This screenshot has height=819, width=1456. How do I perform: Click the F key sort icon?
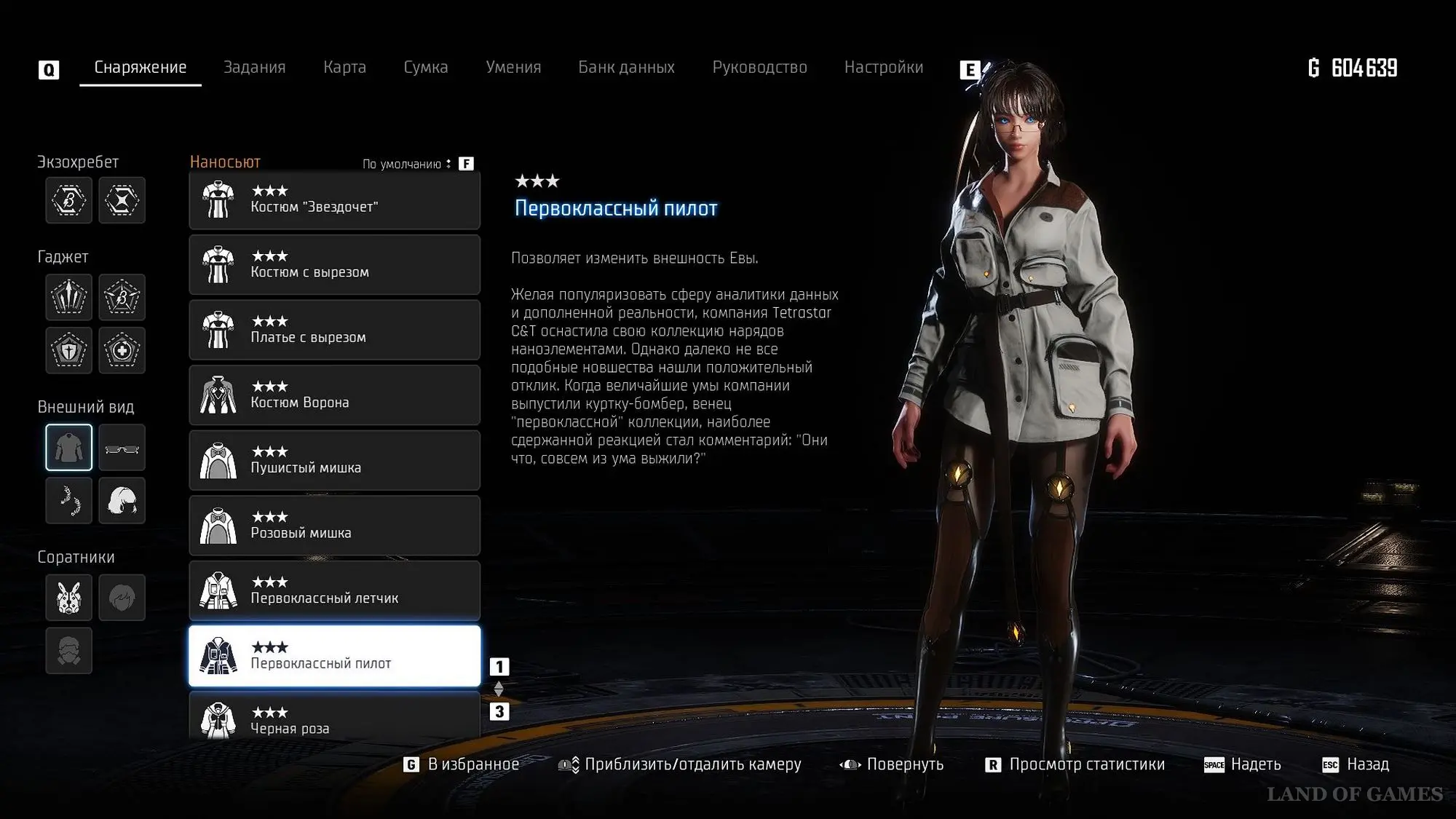[x=467, y=164]
